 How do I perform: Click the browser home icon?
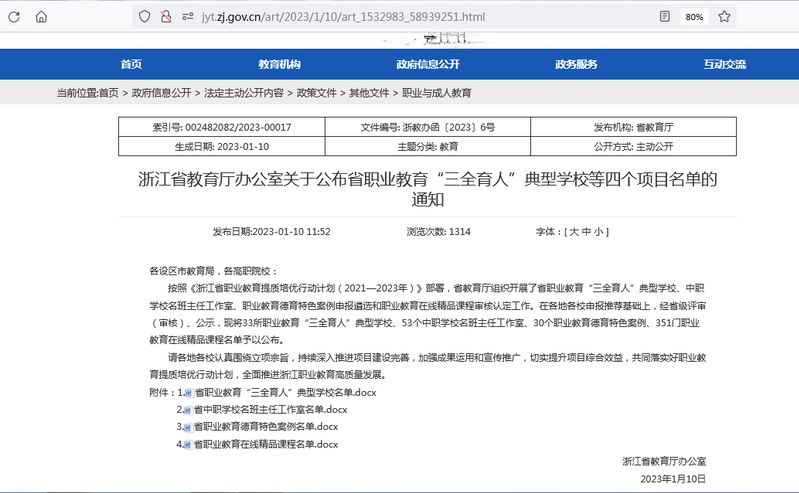(40, 17)
